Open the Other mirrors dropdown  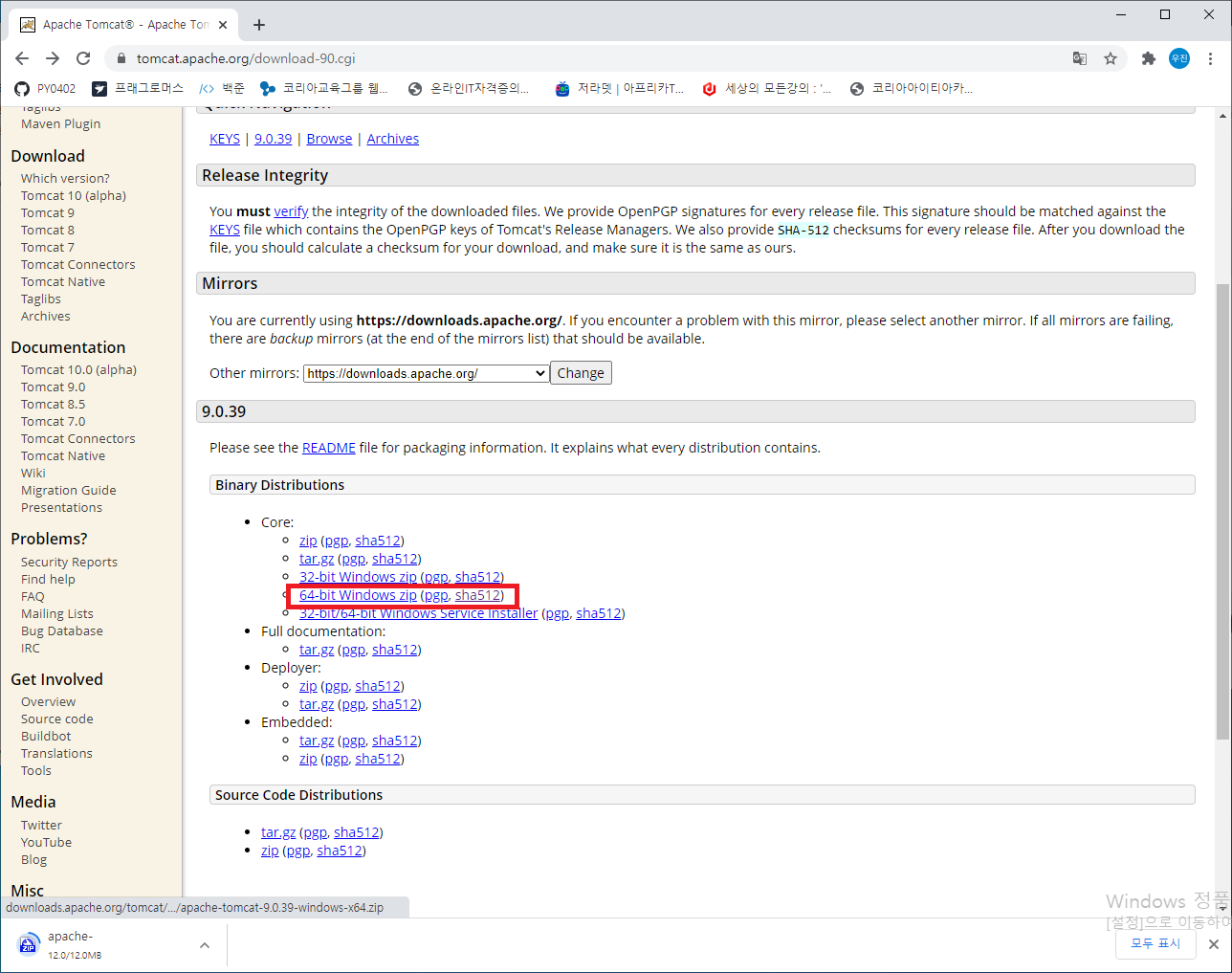tap(427, 373)
